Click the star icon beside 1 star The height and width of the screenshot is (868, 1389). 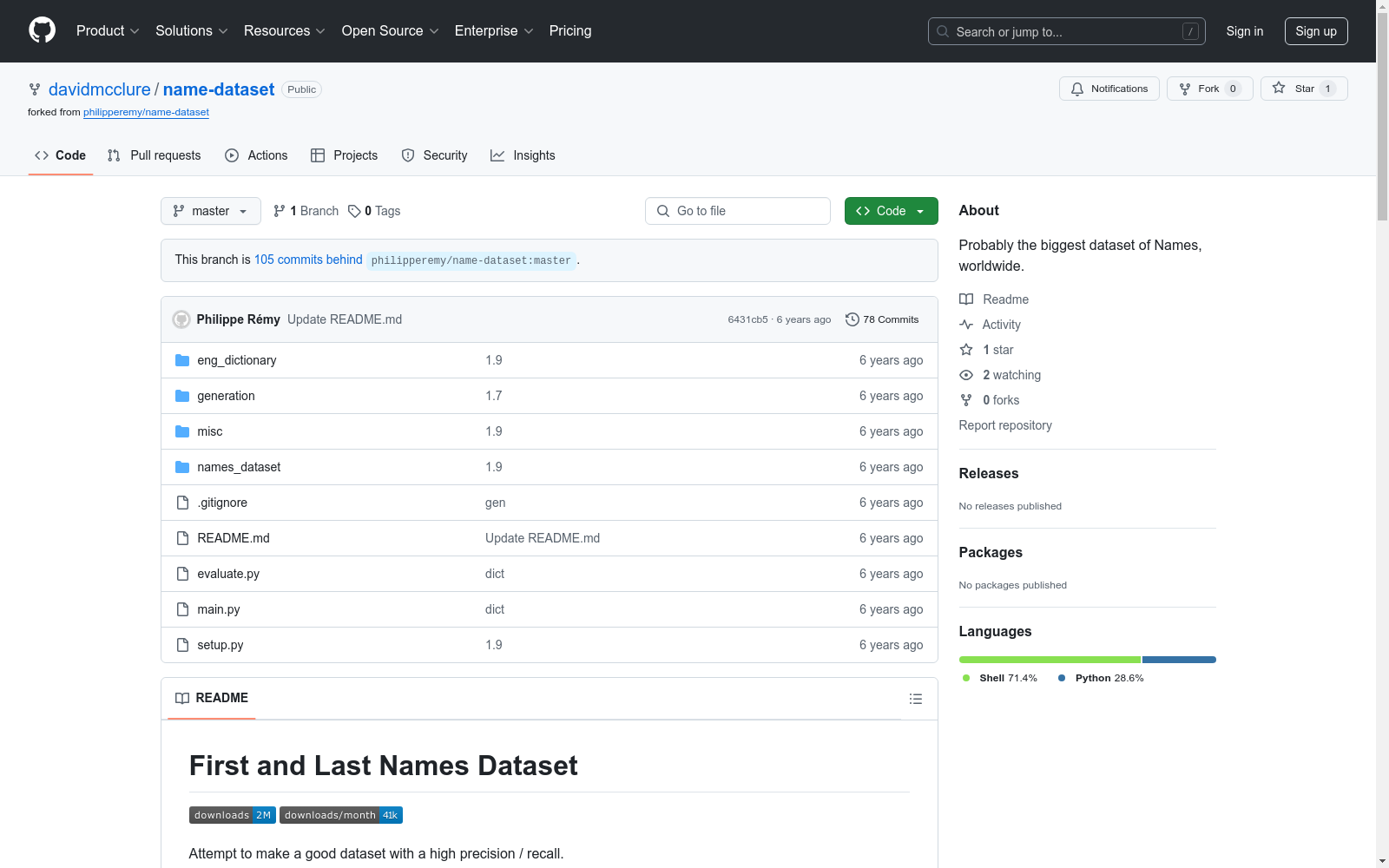tap(966, 350)
